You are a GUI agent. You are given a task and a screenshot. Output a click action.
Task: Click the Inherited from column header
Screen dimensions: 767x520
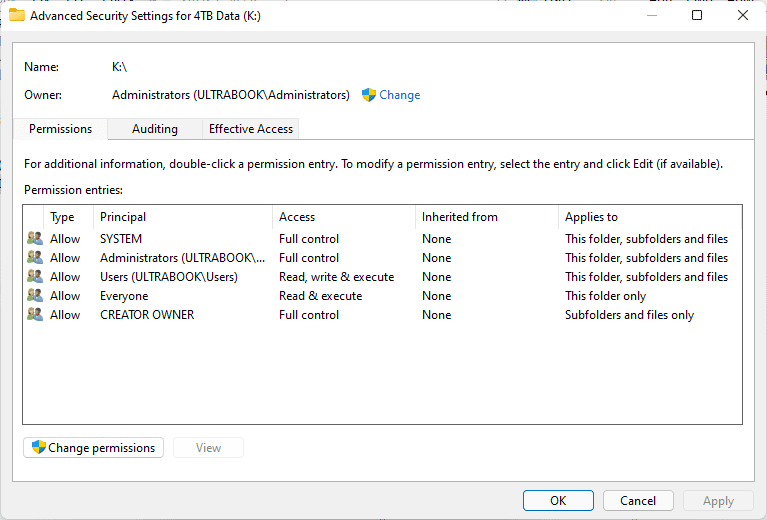(487, 217)
